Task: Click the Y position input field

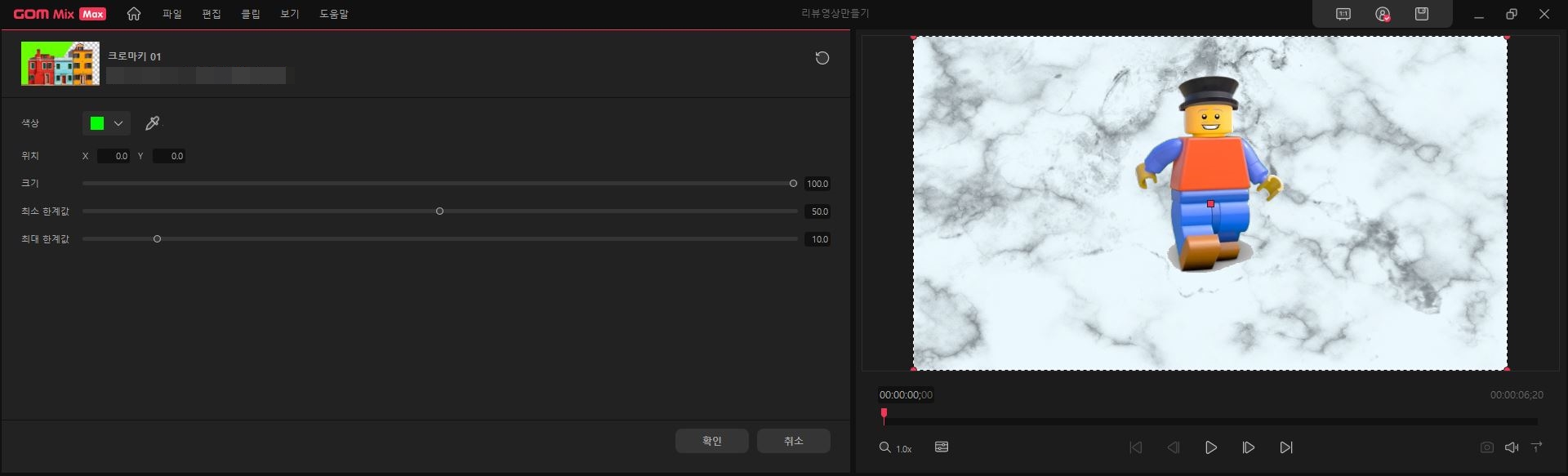Action: [x=169, y=156]
